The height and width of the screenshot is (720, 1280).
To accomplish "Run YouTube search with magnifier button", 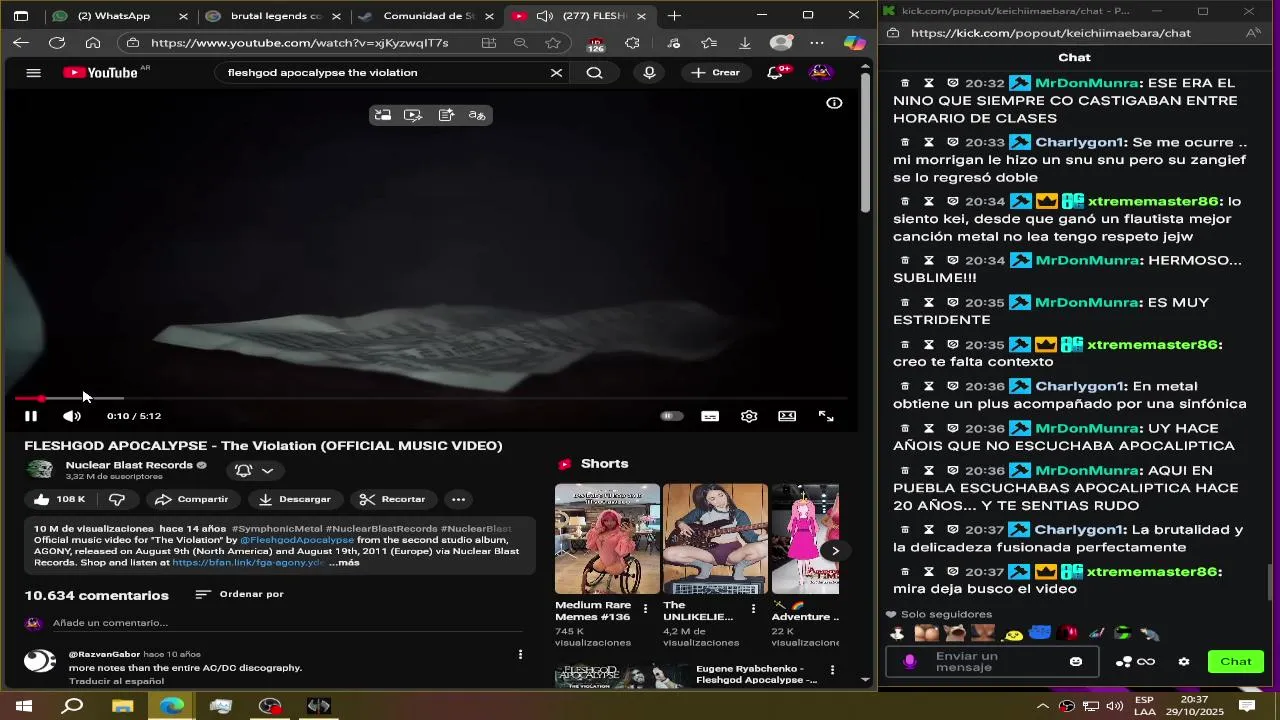I will click(x=594, y=72).
